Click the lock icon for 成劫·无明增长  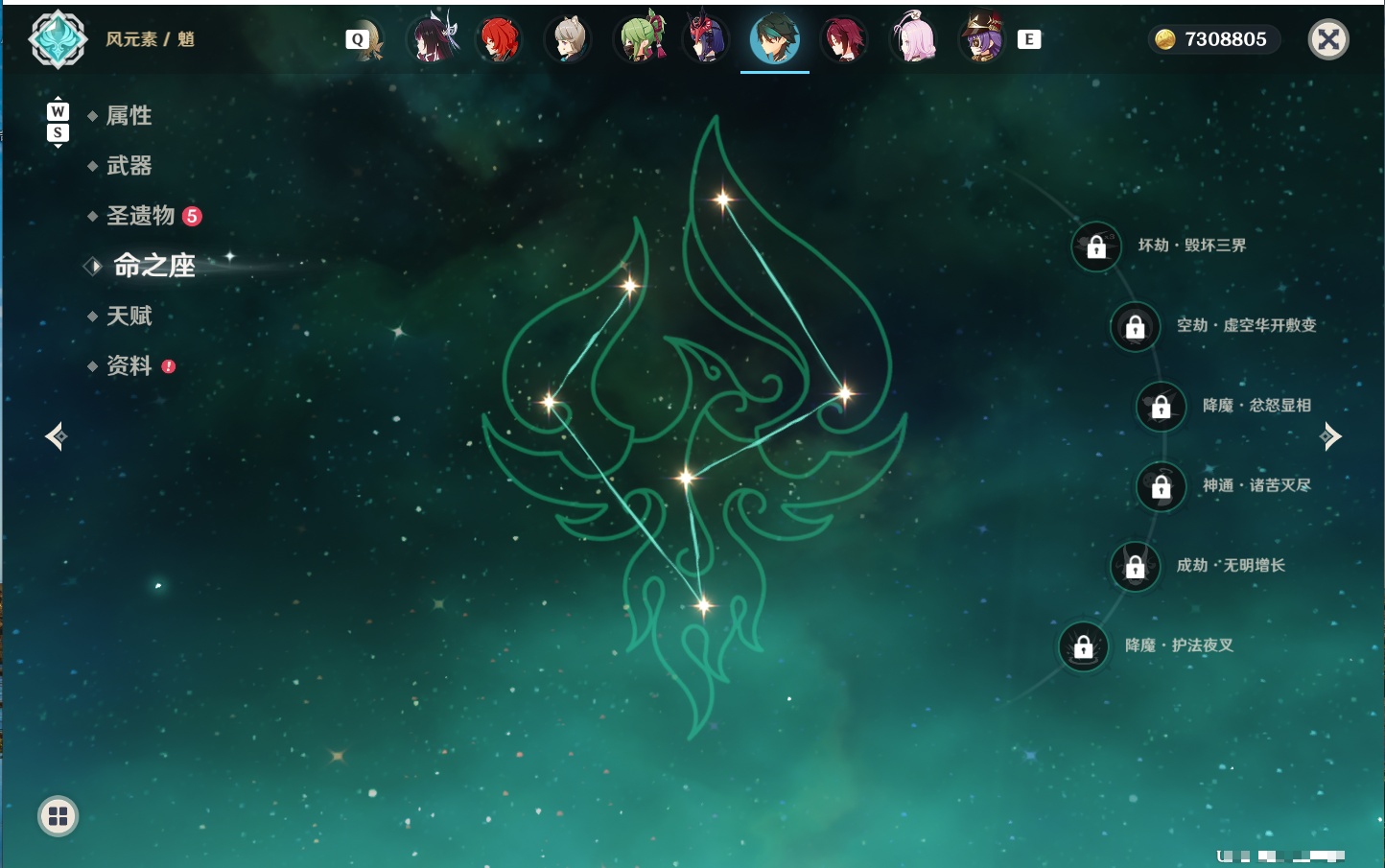point(1136,566)
